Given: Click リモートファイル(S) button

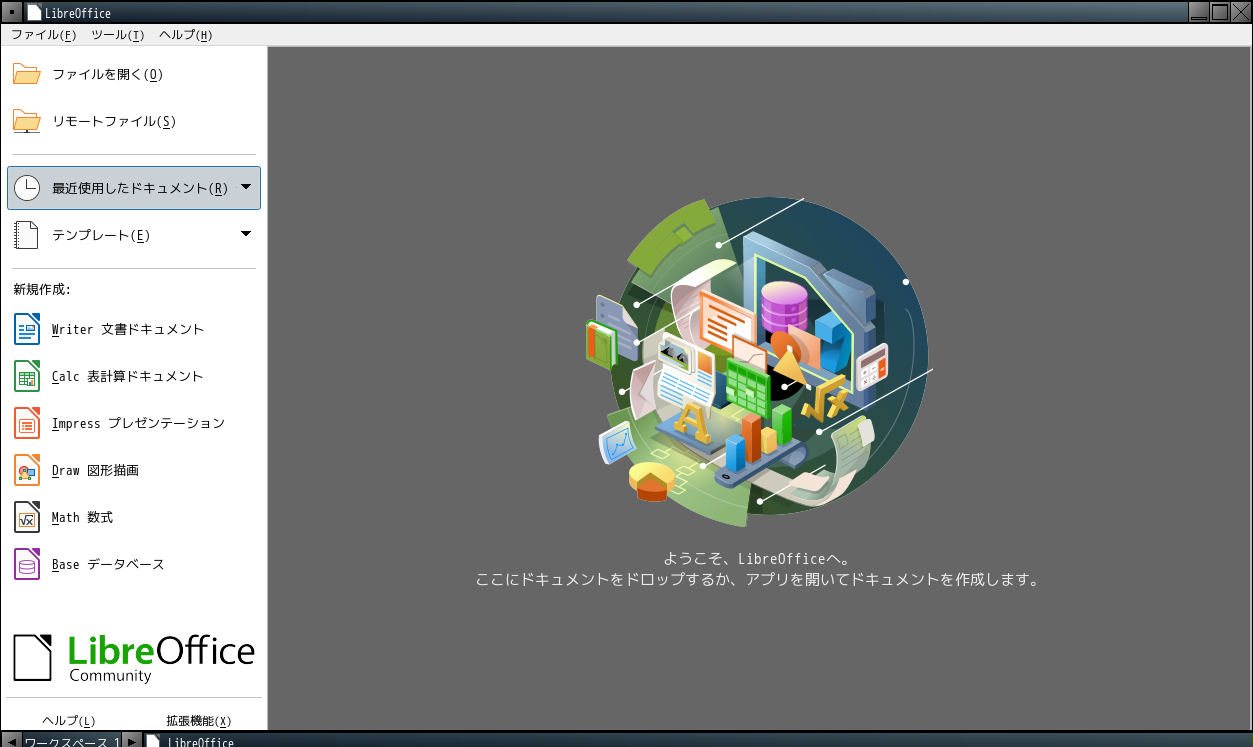Looking at the screenshot, I should (x=134, y=121).
